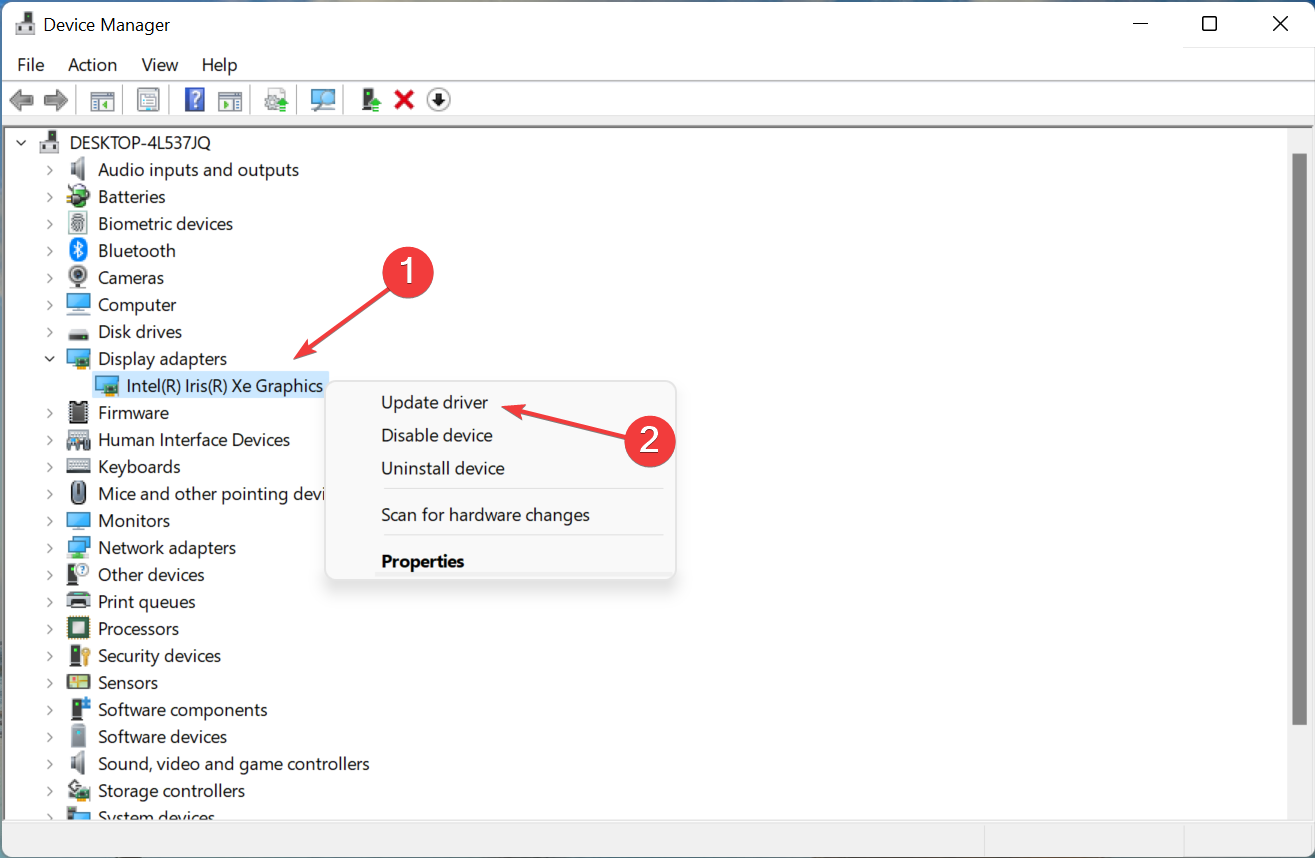Toggle the Show/Hide Action Pane toolbar icon
This screenshot has height=858, width=1315.
(230, 100)
